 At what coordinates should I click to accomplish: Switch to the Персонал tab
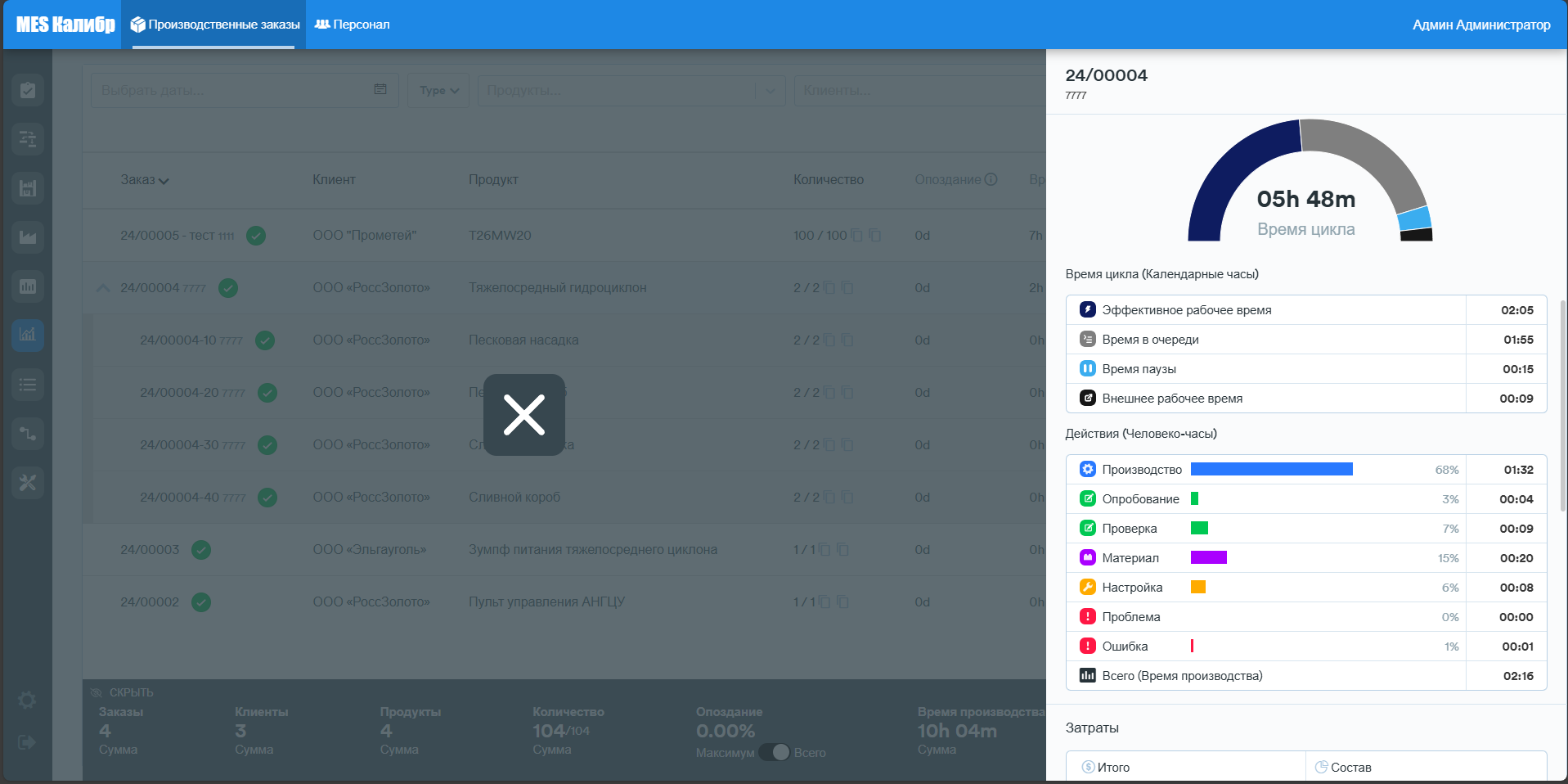tap(353, 25)
